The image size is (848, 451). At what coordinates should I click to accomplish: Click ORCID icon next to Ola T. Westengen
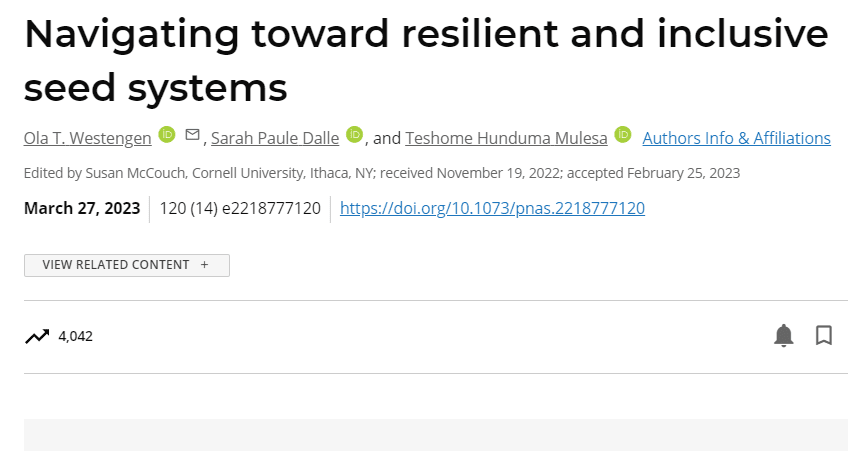pyautogui.click(x=167, y=134)
